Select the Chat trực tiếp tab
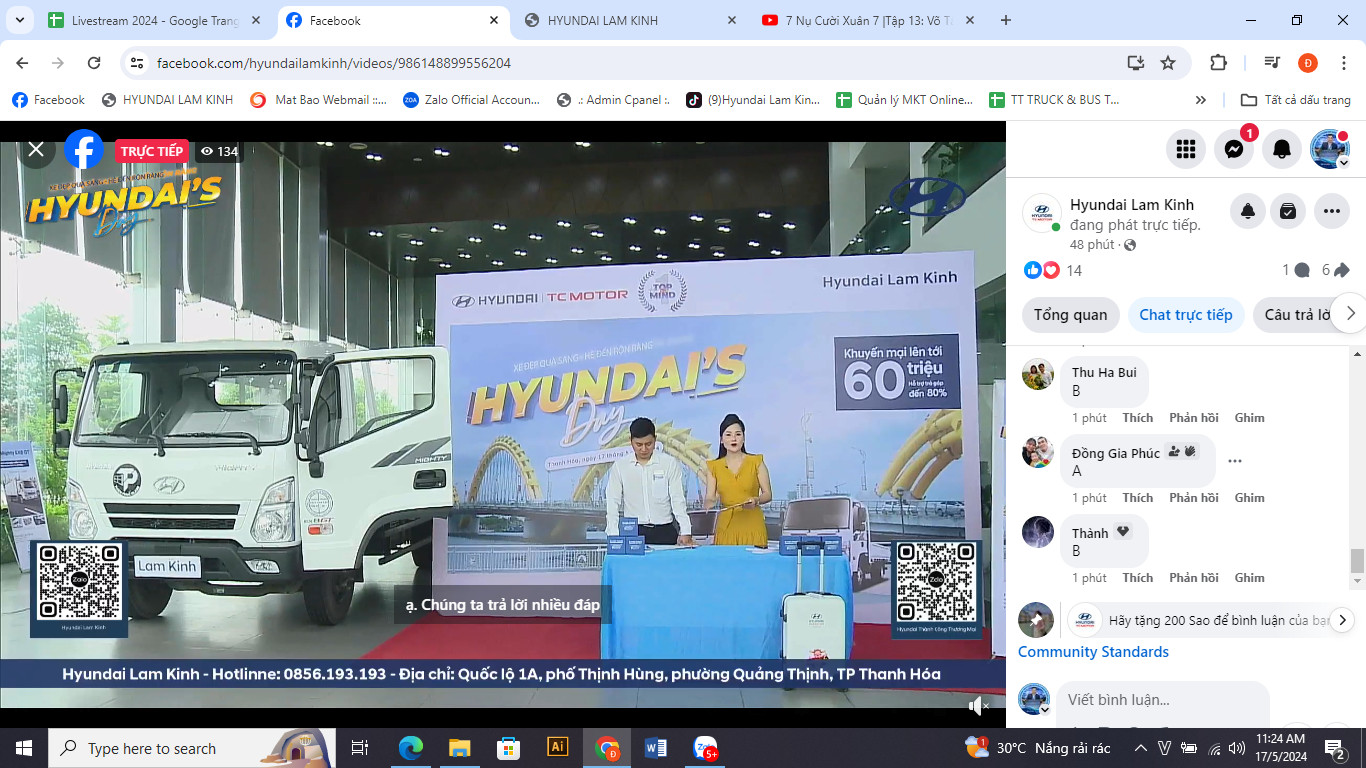The image size is (1366, 768). pos(1186,315)
